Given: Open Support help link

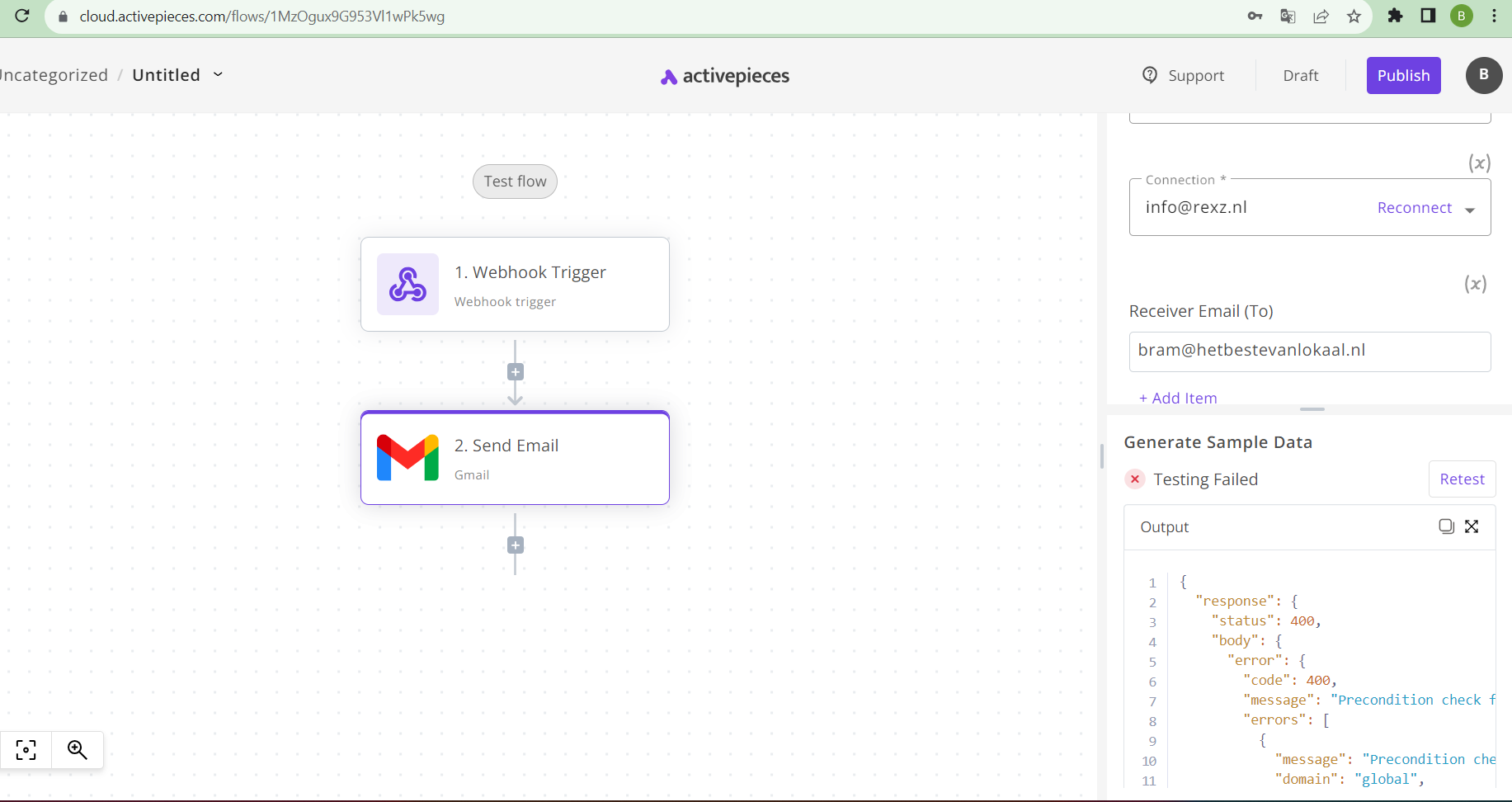Looking at the screenshot, I should pos(1183,75).
